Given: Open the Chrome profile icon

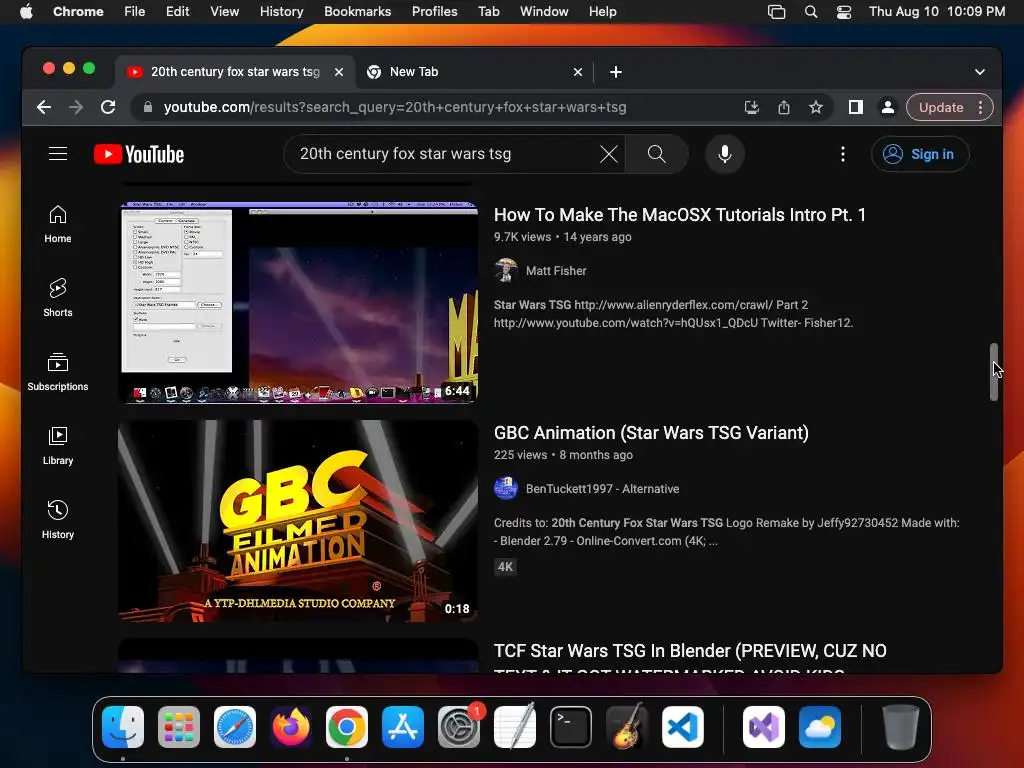Looking at the screenshot, I should [x=888, y=107].
